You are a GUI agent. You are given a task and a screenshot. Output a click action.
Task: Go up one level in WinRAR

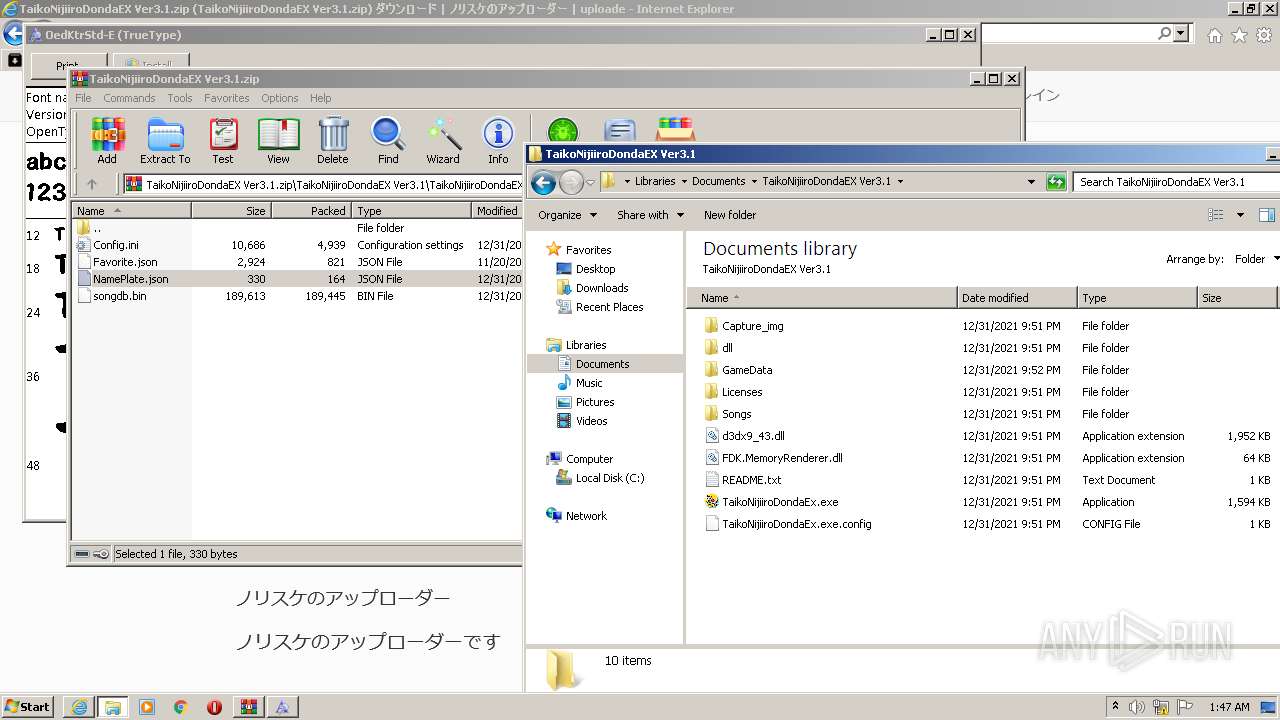[92, 184]
